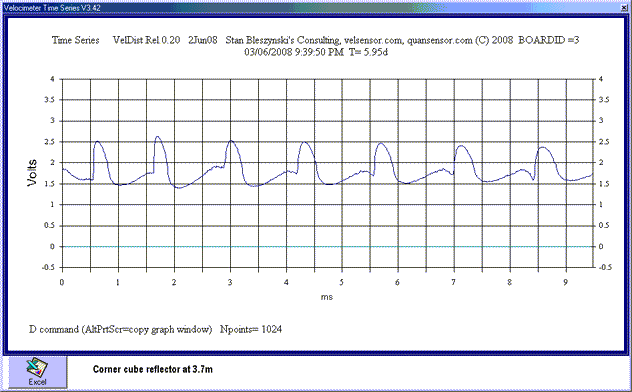Click the 'D command (AltPrtScr=copy graph window)' text
Viewport: 632px width, 392px height.
(x=121, y=330)
